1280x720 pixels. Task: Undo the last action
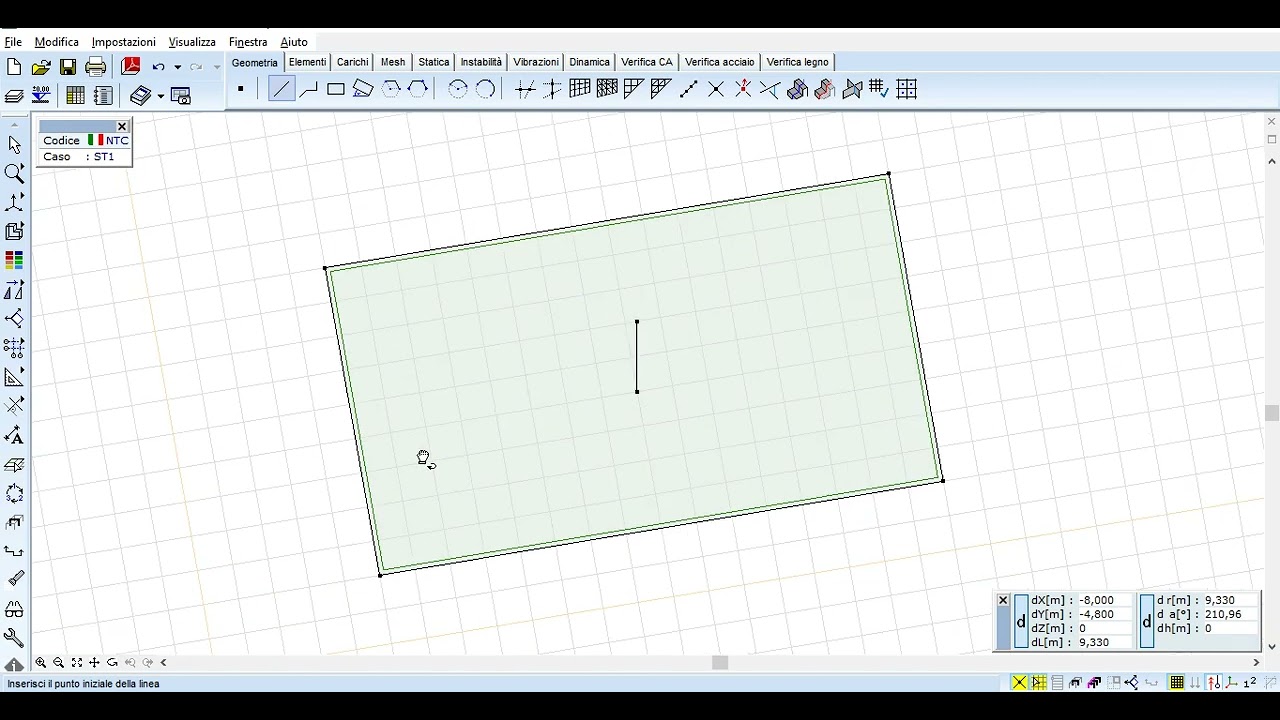point(158,67)
